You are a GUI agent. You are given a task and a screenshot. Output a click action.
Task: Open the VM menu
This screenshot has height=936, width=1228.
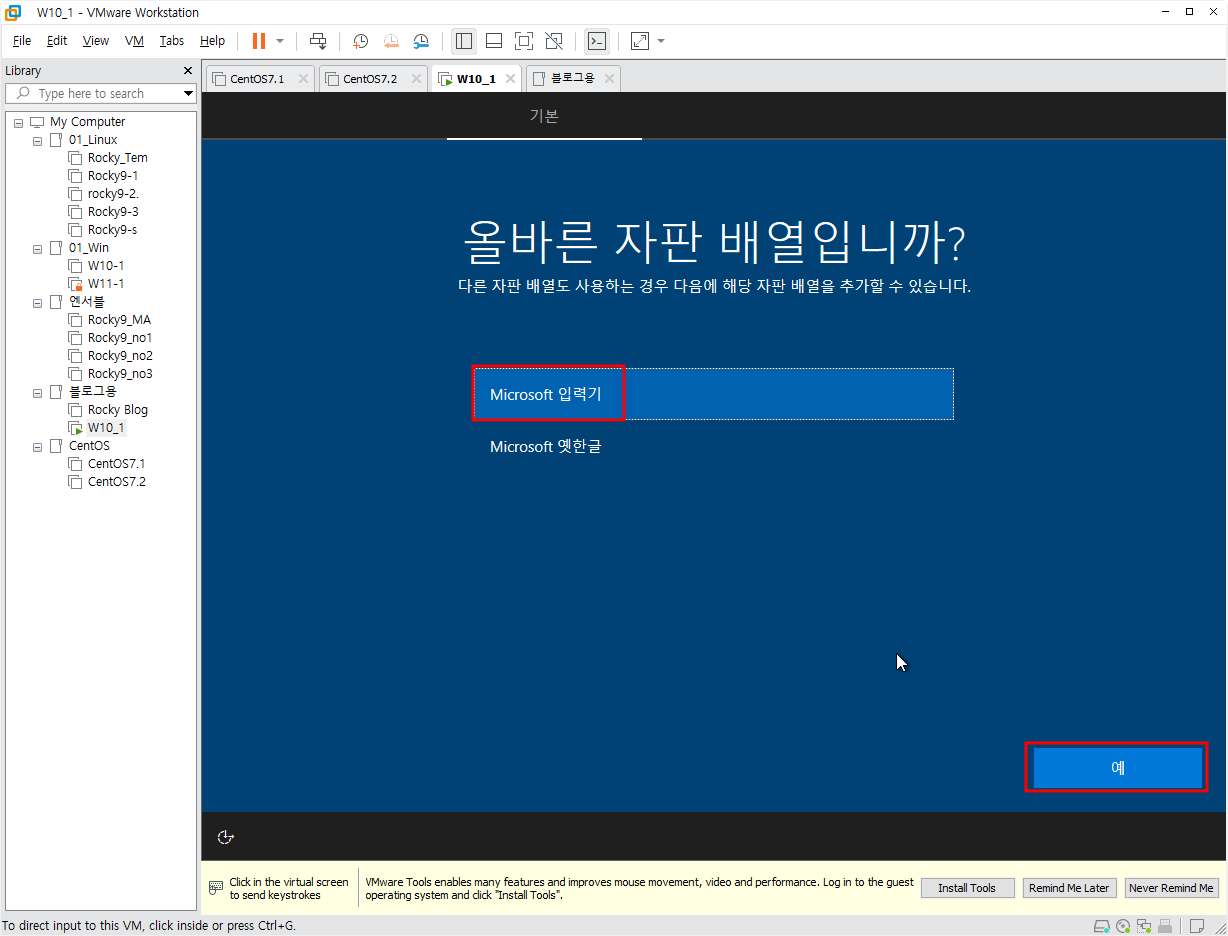tap(135, 41)
